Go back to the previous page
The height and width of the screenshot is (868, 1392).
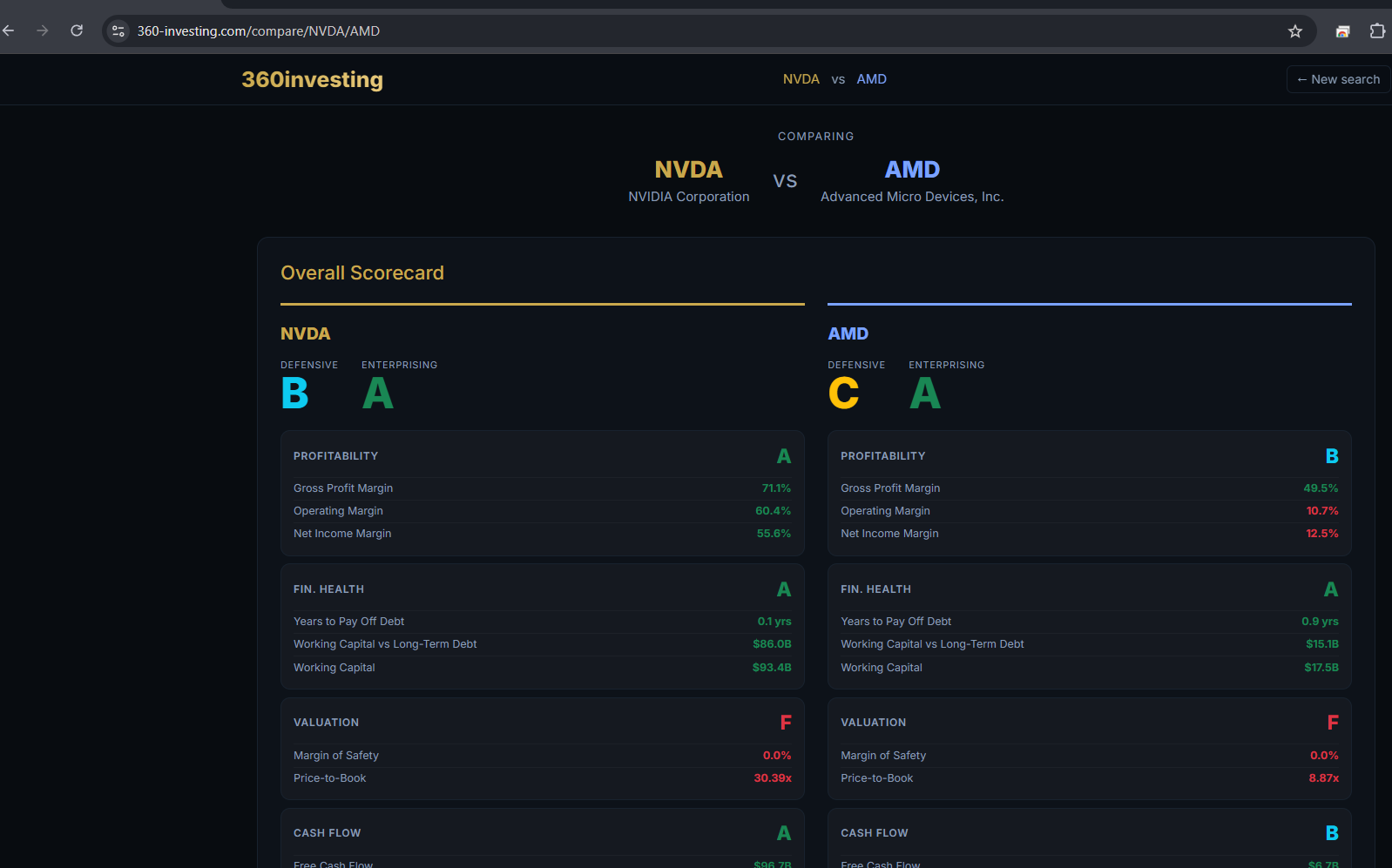[9, 30]
